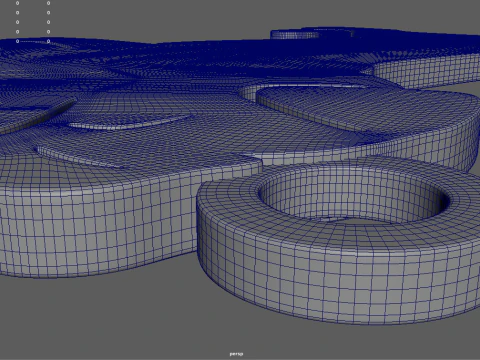The image size is (480, 360).
Task: Click the bottom-left HUD zero over blue wireframe
Action: click(x=17, y=41)
